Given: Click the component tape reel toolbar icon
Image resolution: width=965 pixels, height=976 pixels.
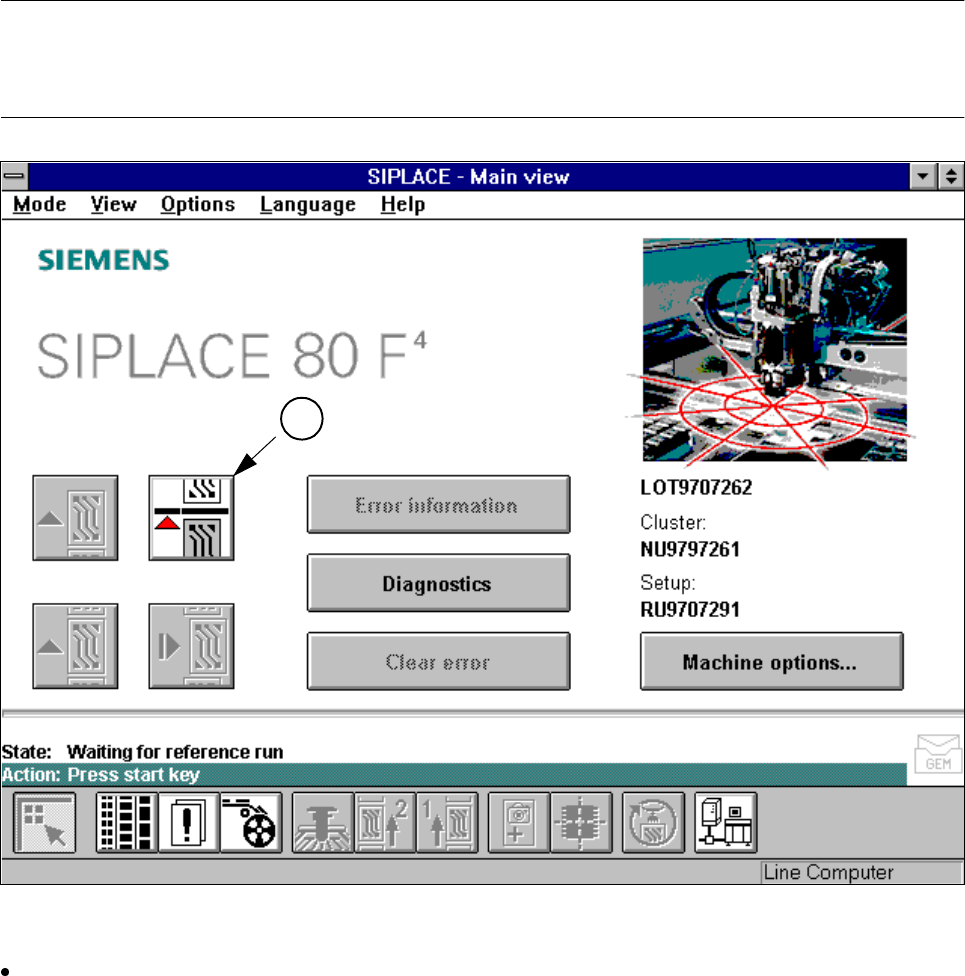Looking at the screenshot, I should [251, 822].
